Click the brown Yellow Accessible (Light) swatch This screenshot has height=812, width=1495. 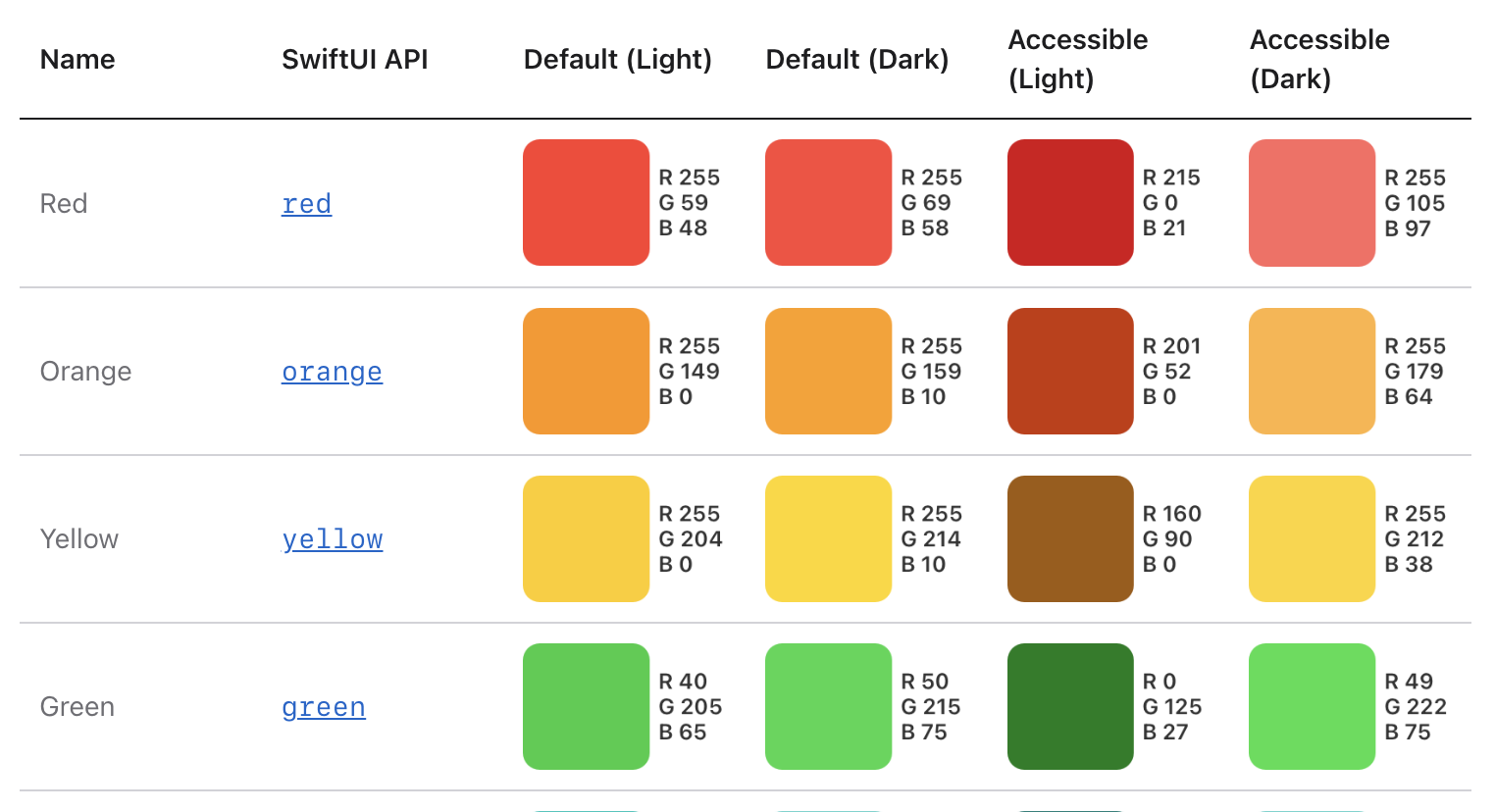pos(1070,538)
